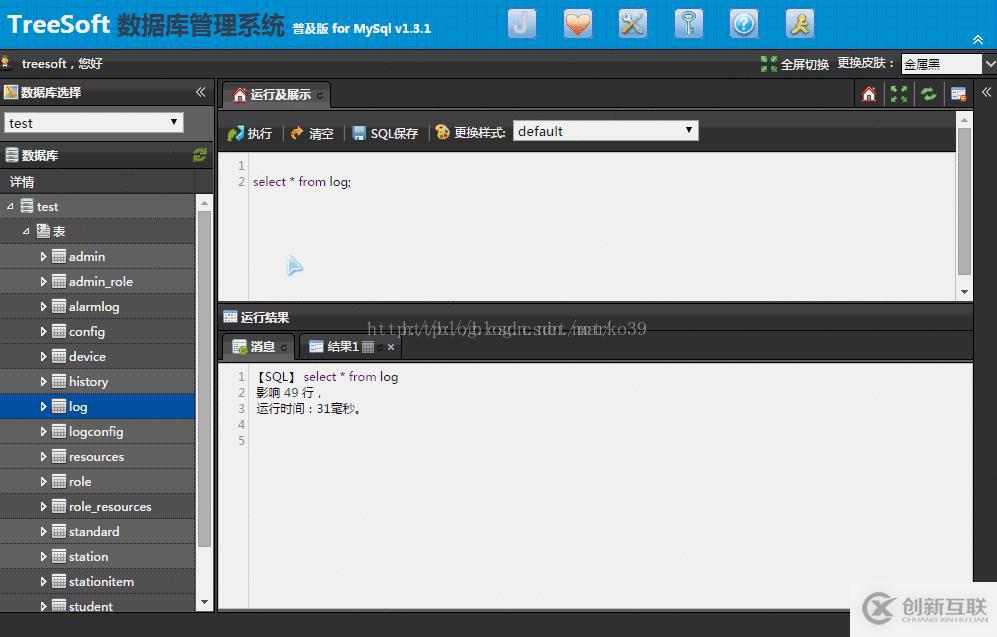Collapse the 数据库选择 left panel

(201, 92)
